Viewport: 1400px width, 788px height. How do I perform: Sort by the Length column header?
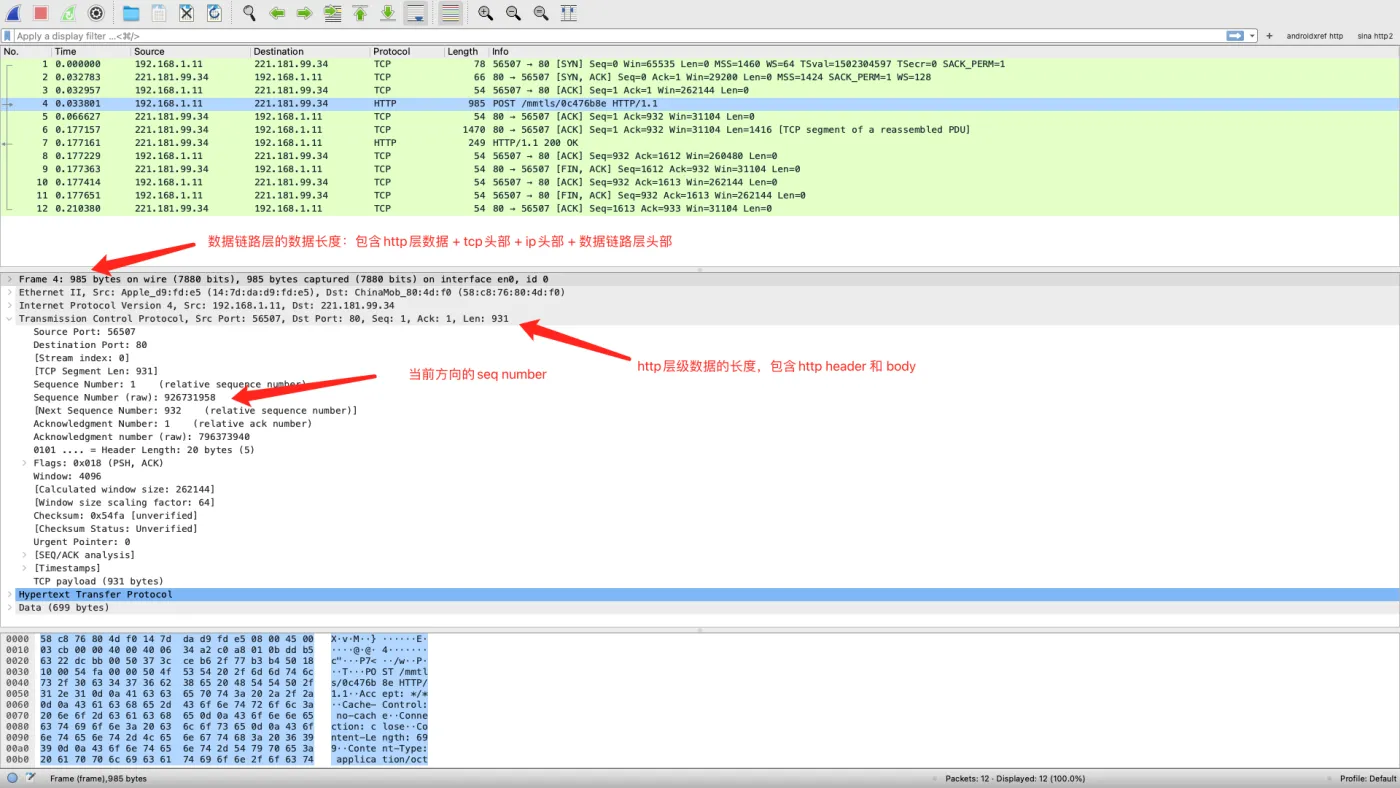[x=466, y=51]
